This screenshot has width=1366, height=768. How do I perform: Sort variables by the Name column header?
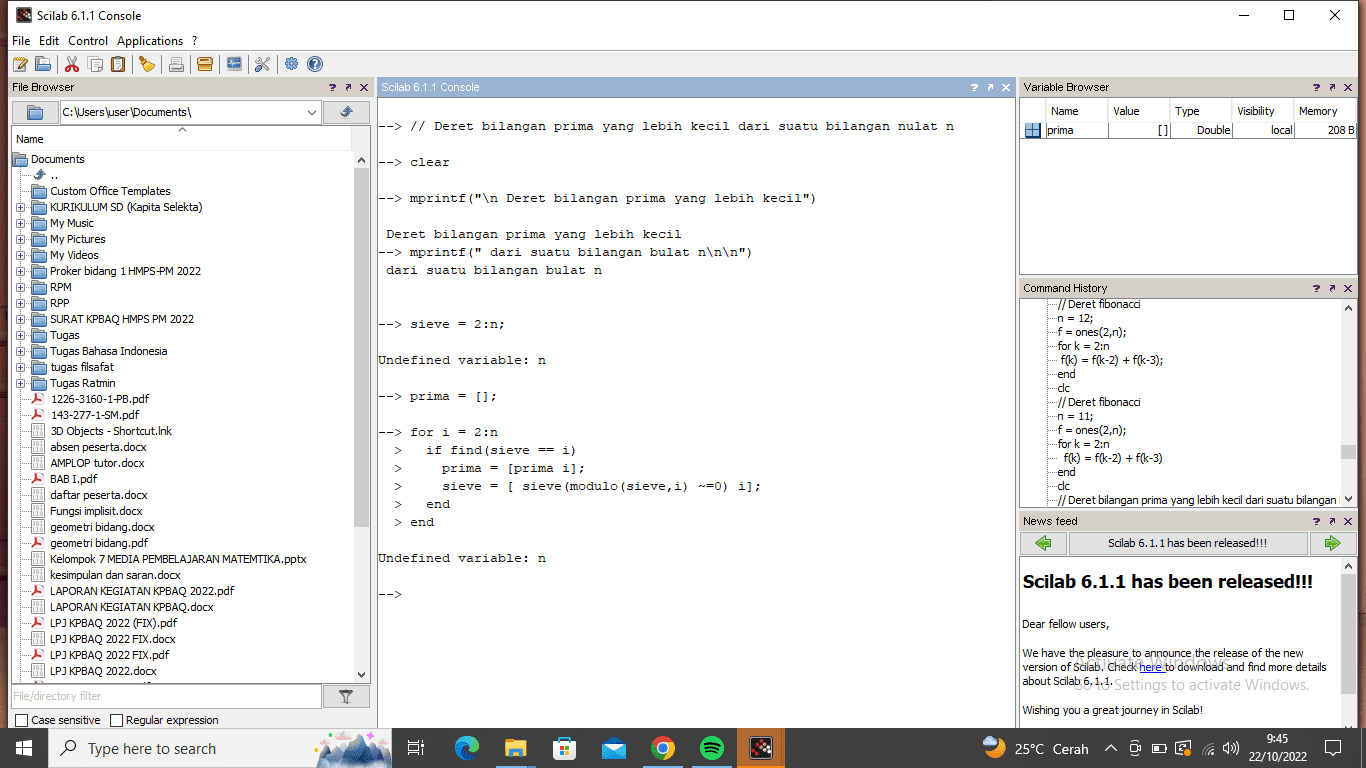pos(1076,111)
